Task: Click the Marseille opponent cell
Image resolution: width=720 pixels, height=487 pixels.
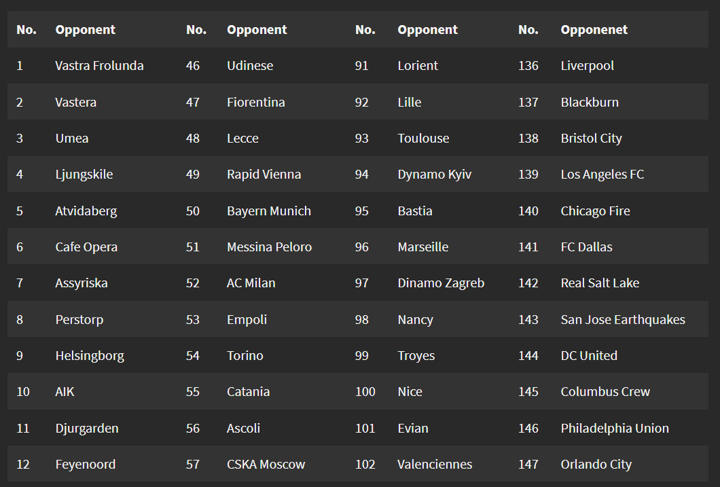Action: pos(423,247)
